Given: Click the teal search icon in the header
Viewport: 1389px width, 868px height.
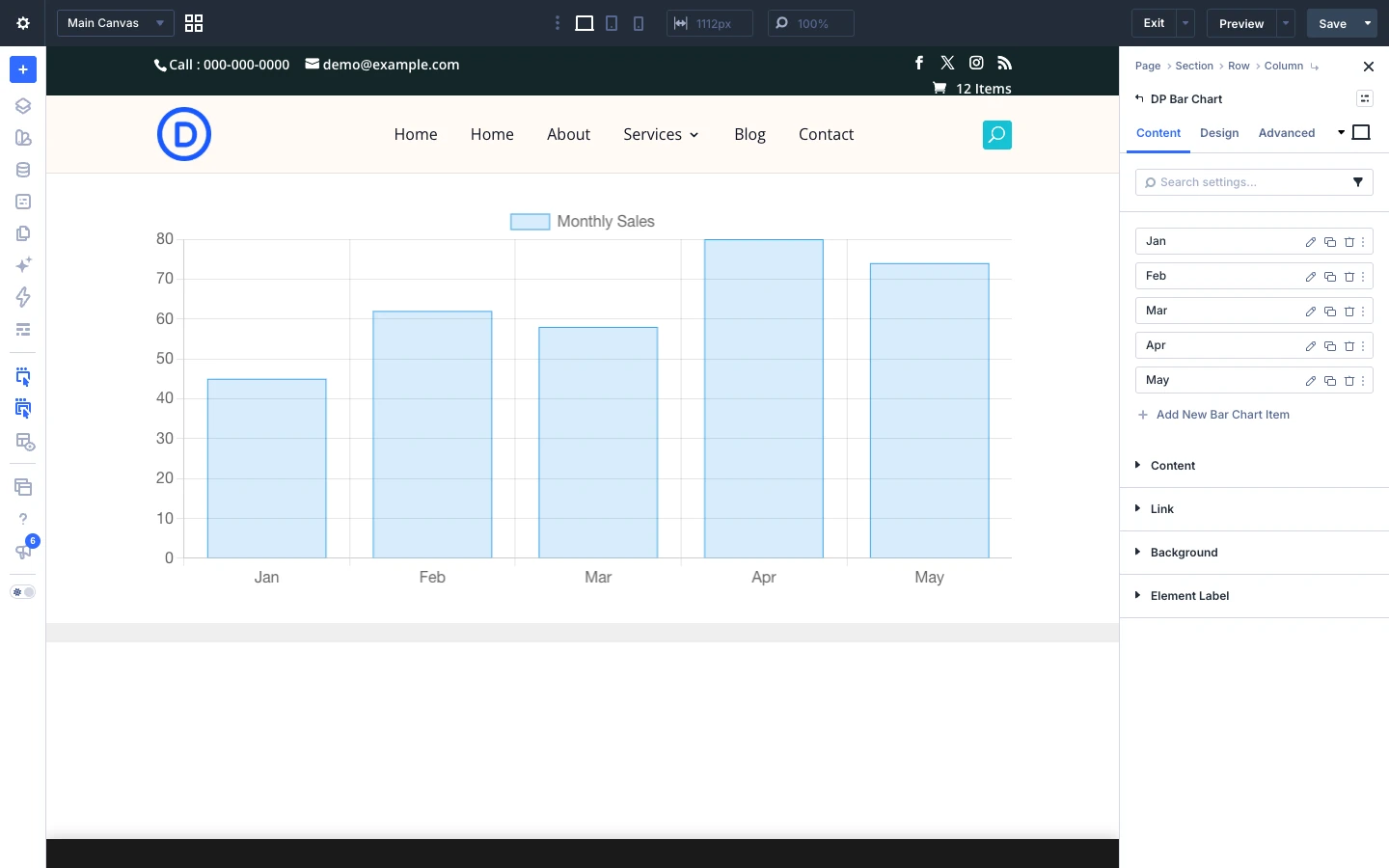Looking at the screenshot, I should [x=997, y=135].
